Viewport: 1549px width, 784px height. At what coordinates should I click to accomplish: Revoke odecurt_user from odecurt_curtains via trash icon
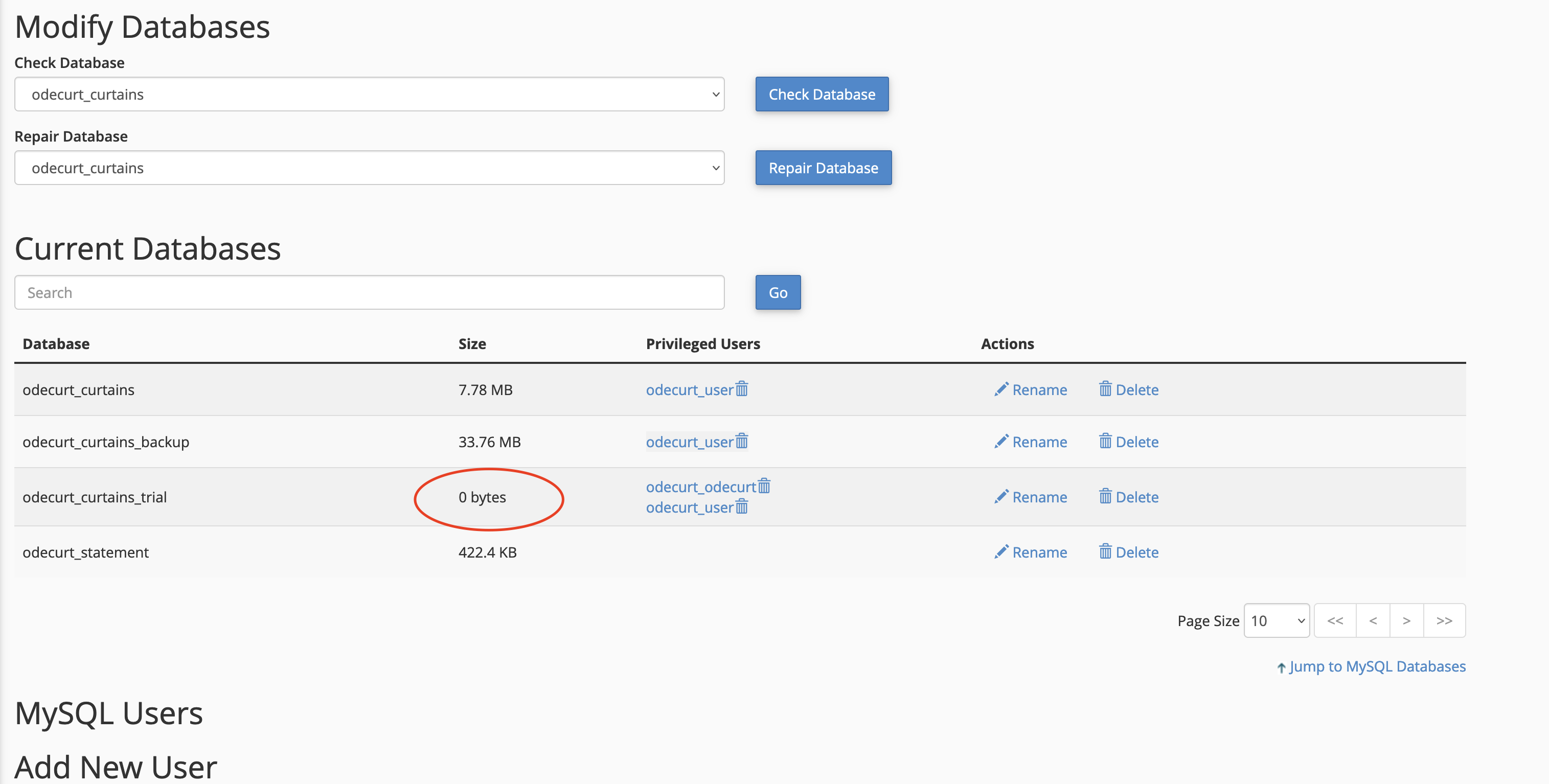(x=742, y=389)
